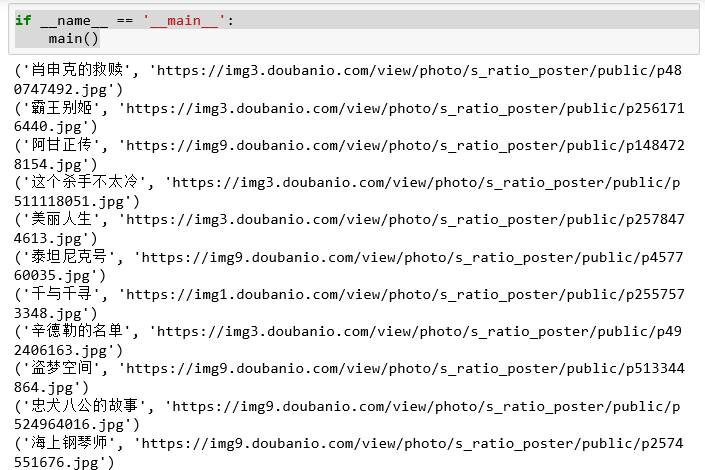Viewport: 705px width, 470px height.
Task: Select the movie title 泰坦尼克号
Action: 69,256
